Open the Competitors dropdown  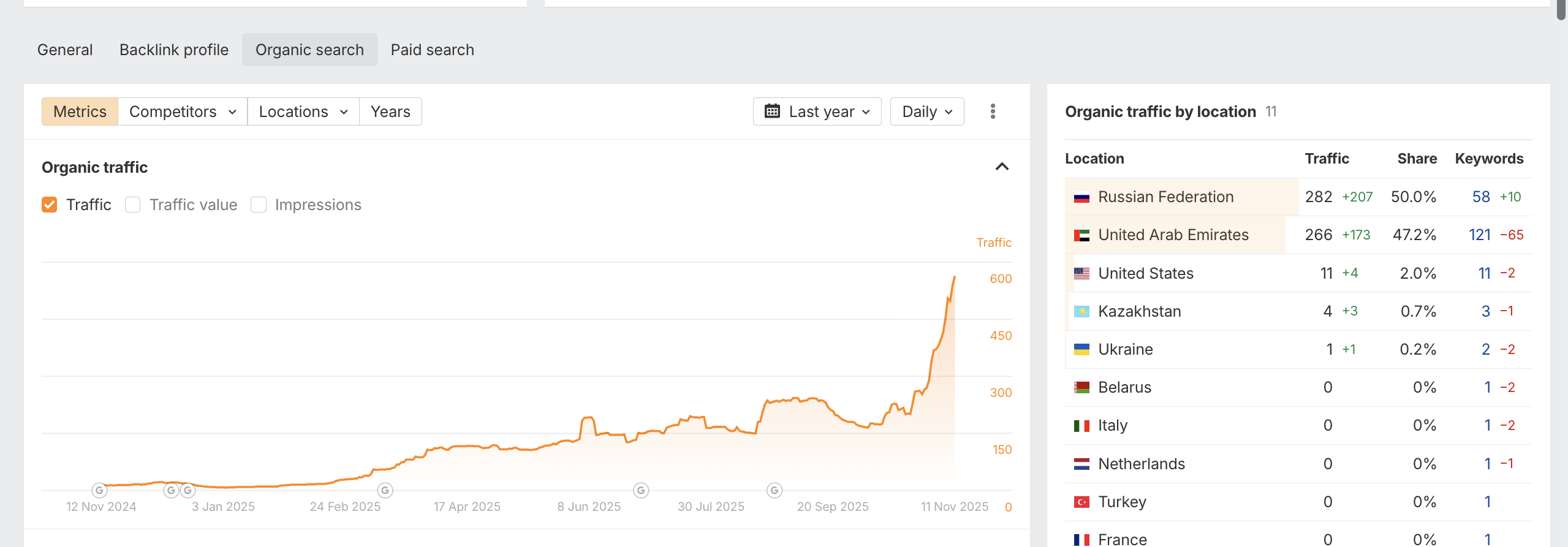tap(182, 111)
